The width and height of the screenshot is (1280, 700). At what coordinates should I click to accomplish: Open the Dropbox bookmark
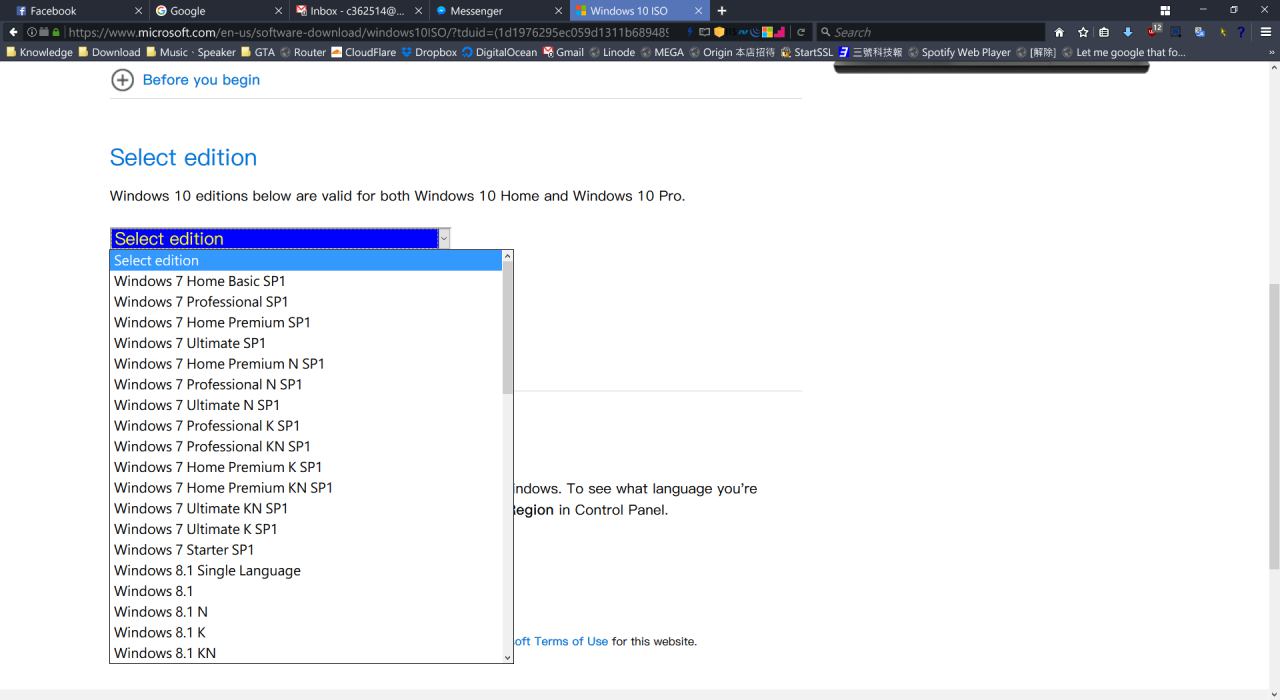pos(429,53)
